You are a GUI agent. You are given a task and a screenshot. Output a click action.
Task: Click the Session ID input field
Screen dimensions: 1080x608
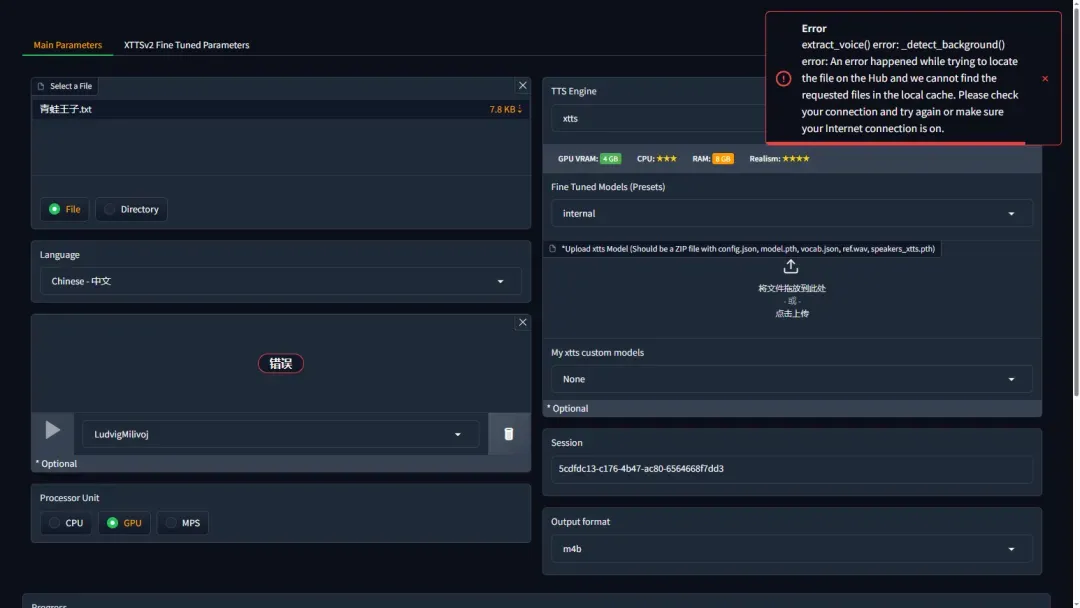pos(791,469)
